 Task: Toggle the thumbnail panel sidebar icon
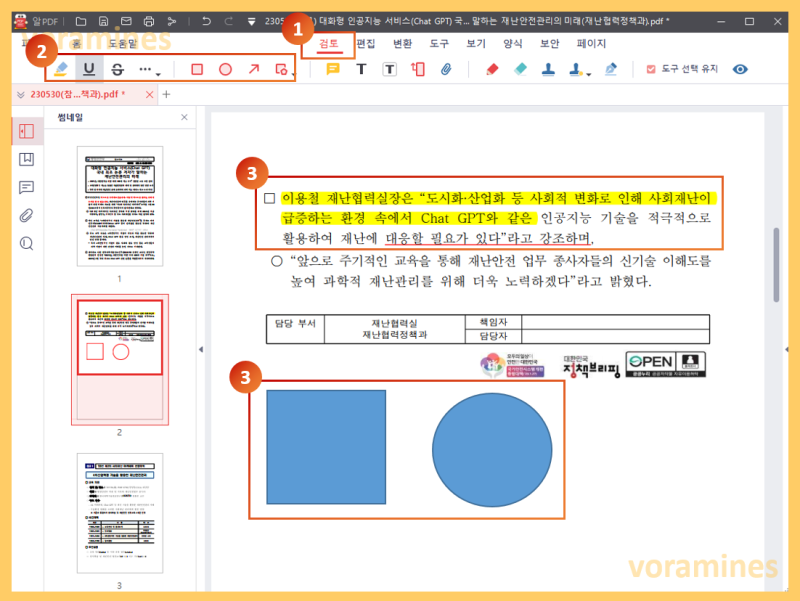(x=27, y=131)
